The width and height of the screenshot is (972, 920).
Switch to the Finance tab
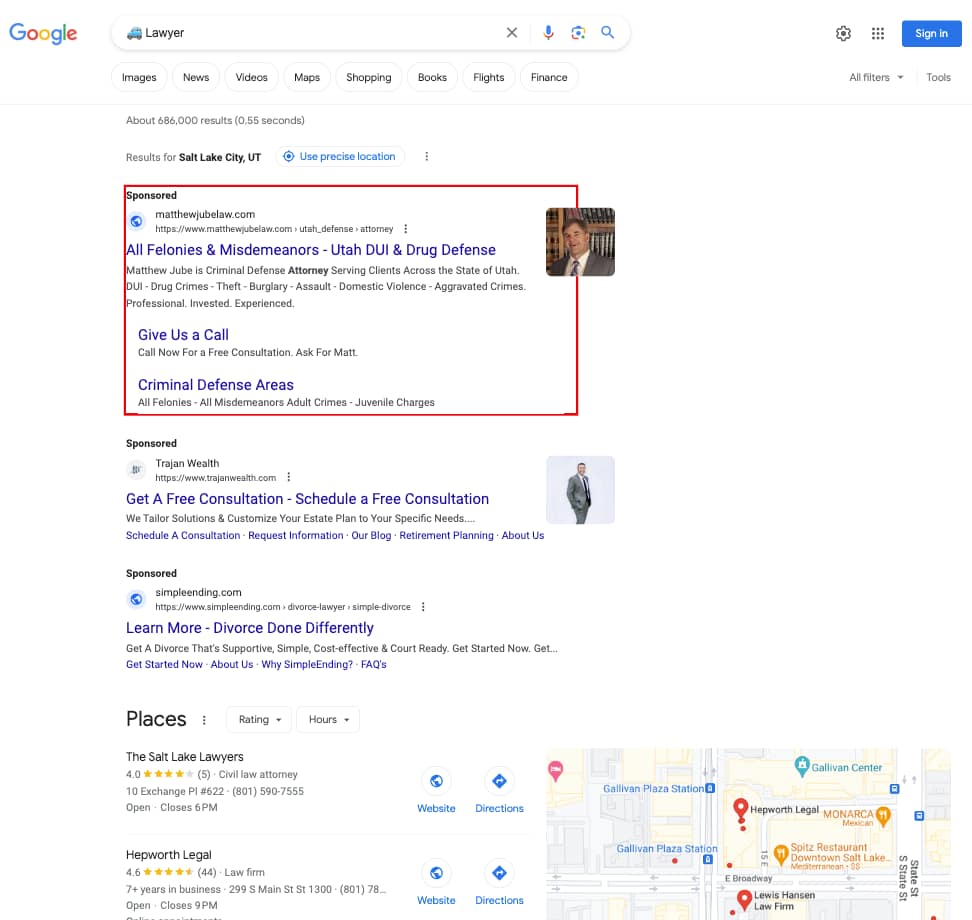549,77
